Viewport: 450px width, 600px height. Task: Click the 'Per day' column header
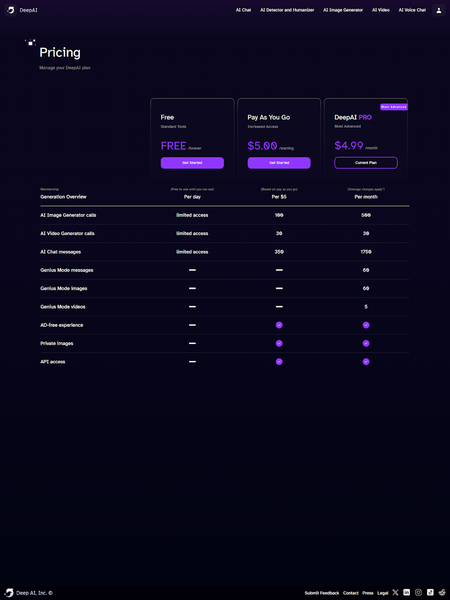click(192, 197)
